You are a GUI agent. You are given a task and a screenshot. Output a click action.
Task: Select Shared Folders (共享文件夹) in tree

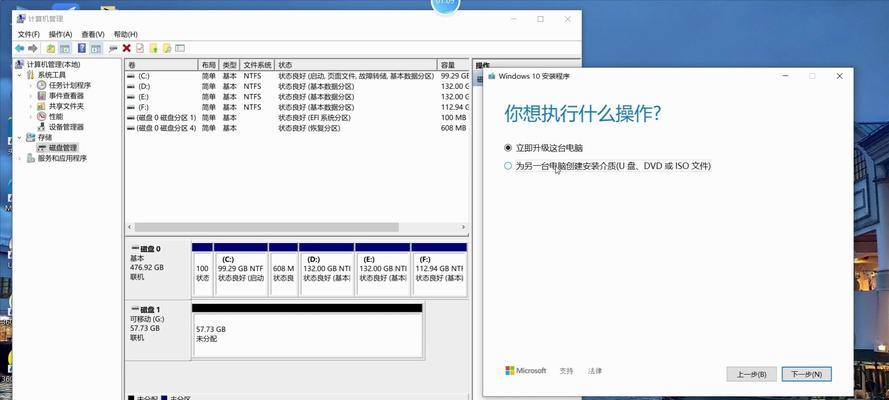click(66, 106)
